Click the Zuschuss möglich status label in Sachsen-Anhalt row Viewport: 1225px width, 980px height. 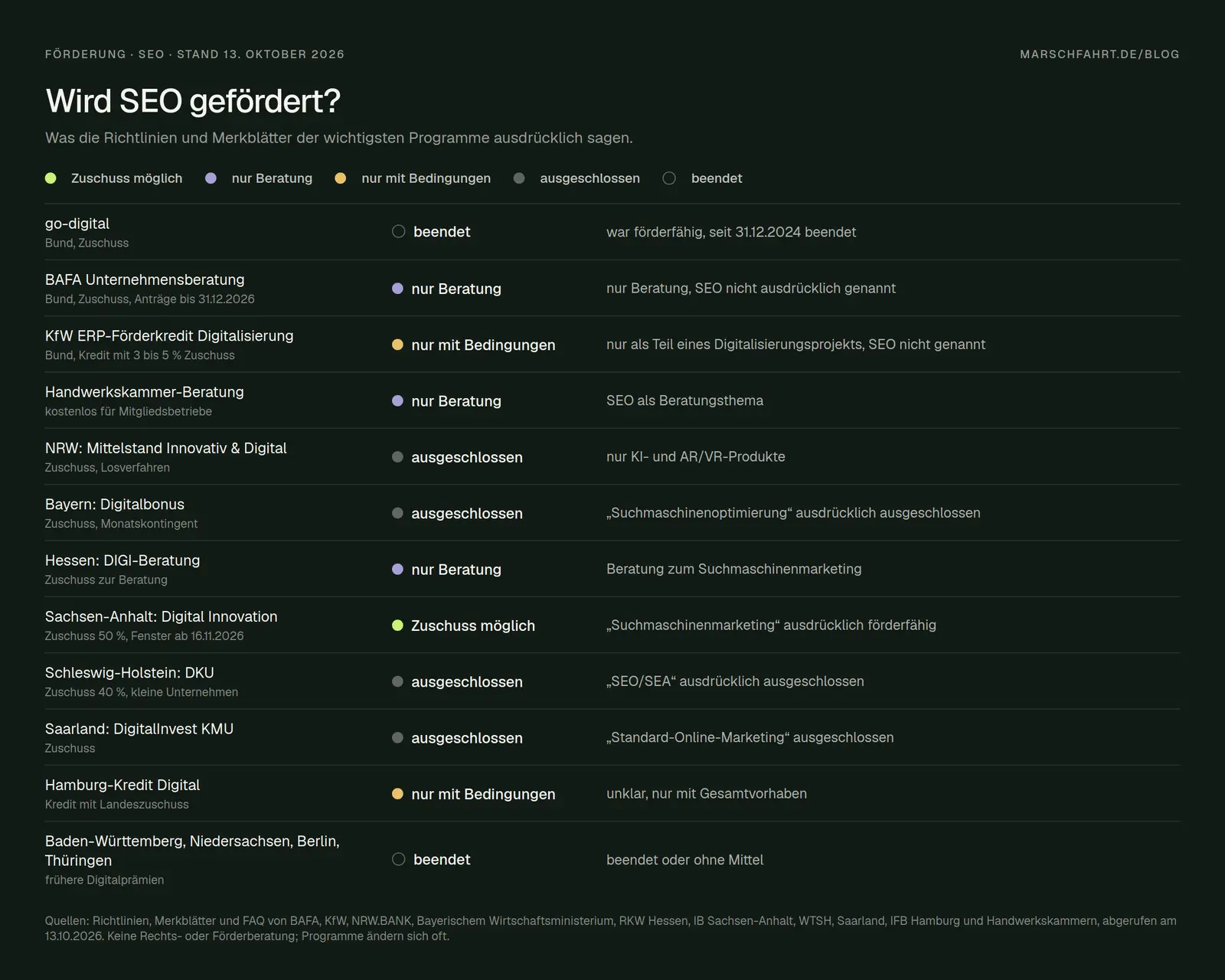473,626
